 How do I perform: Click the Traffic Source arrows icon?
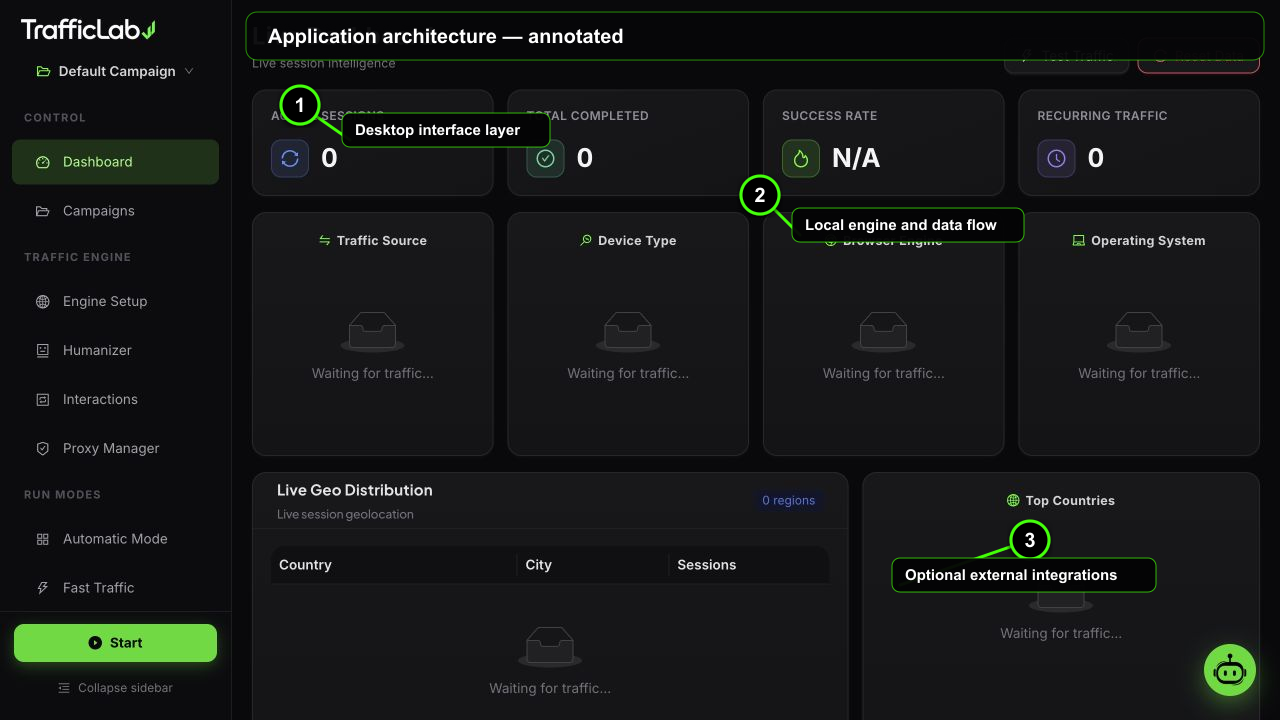[324, 240]
